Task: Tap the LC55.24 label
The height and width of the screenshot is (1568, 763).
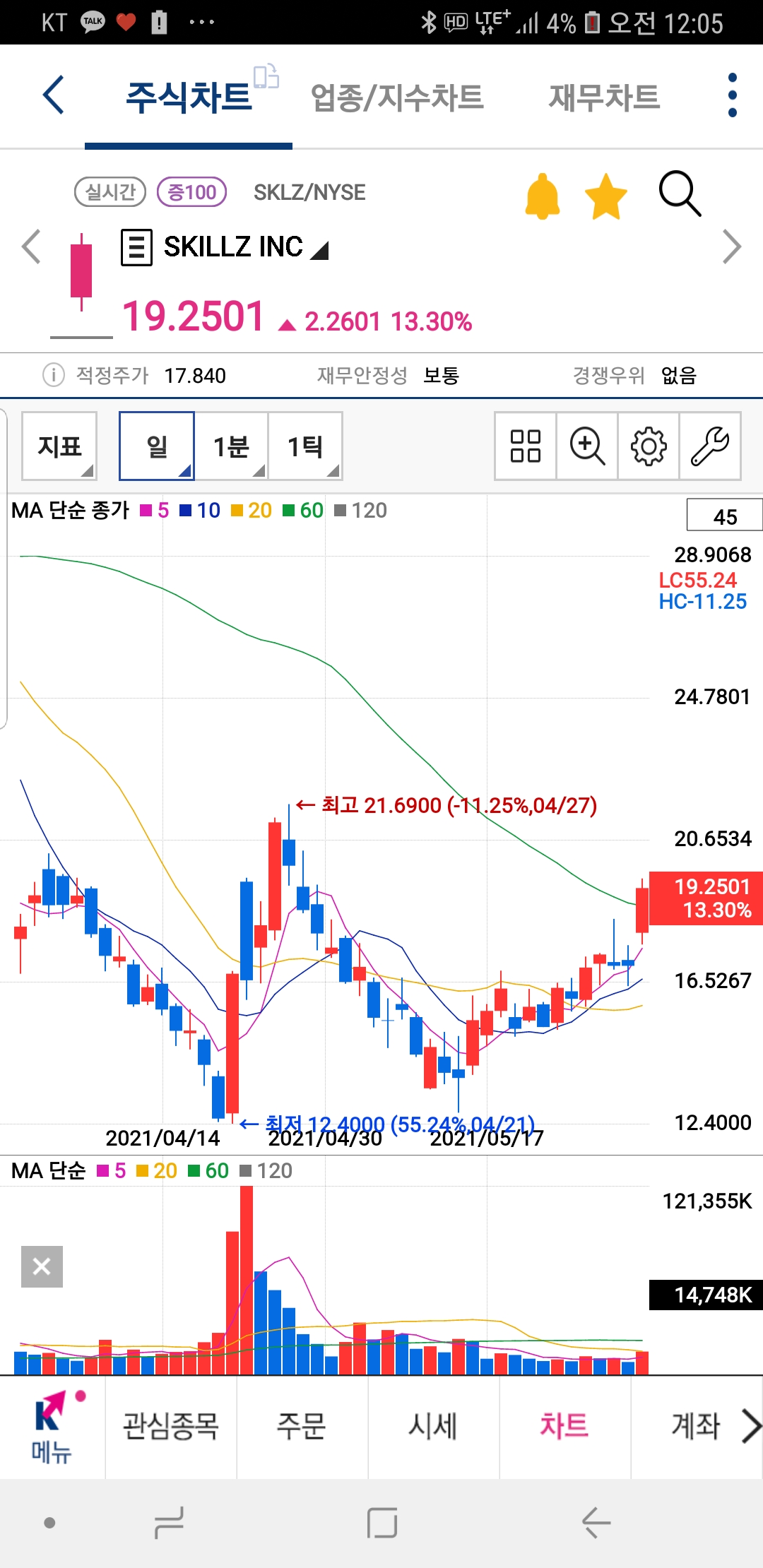Action: coord(697,580)
